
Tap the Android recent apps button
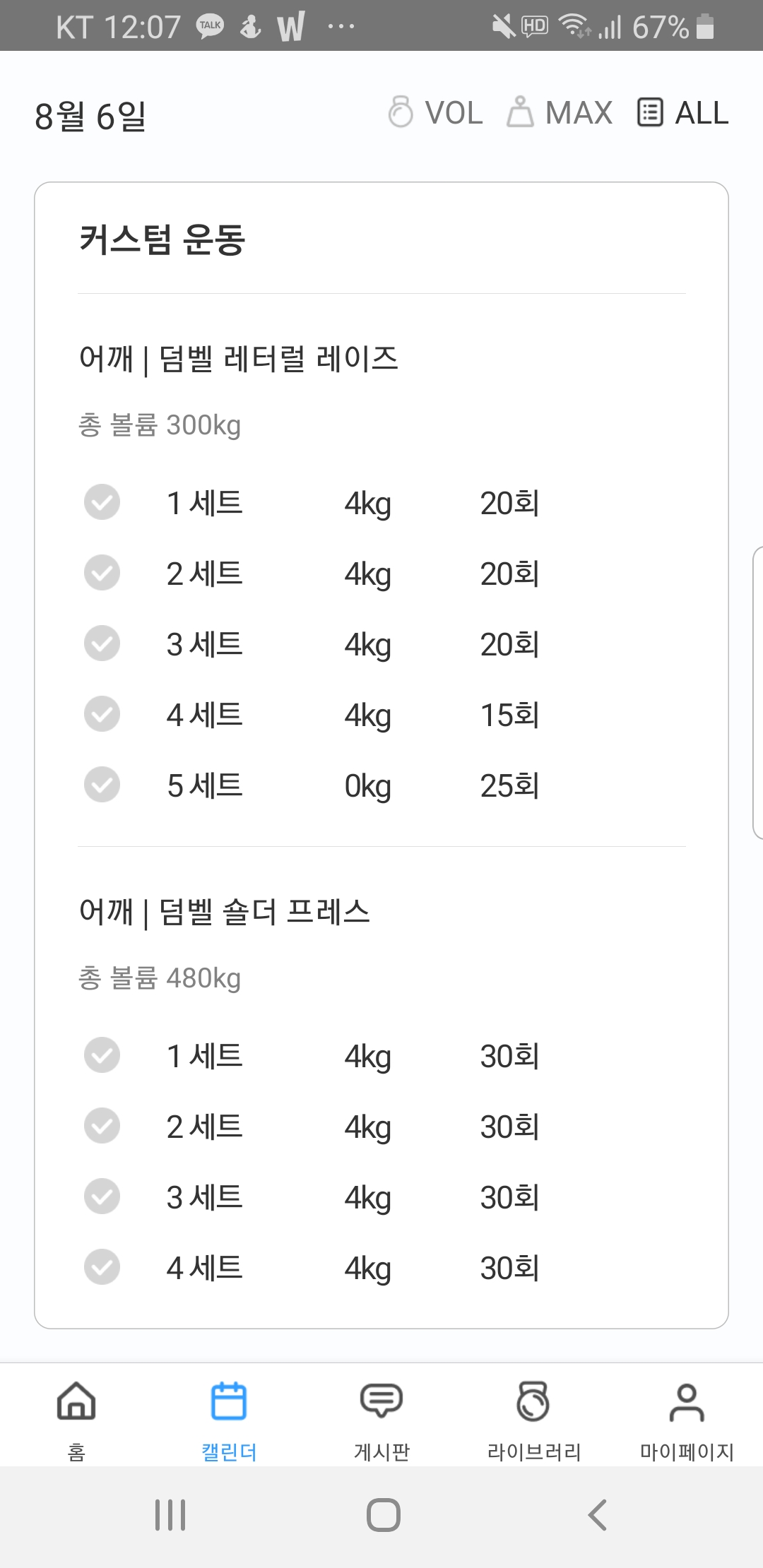pyautogui.click(x=170, y=1514)
